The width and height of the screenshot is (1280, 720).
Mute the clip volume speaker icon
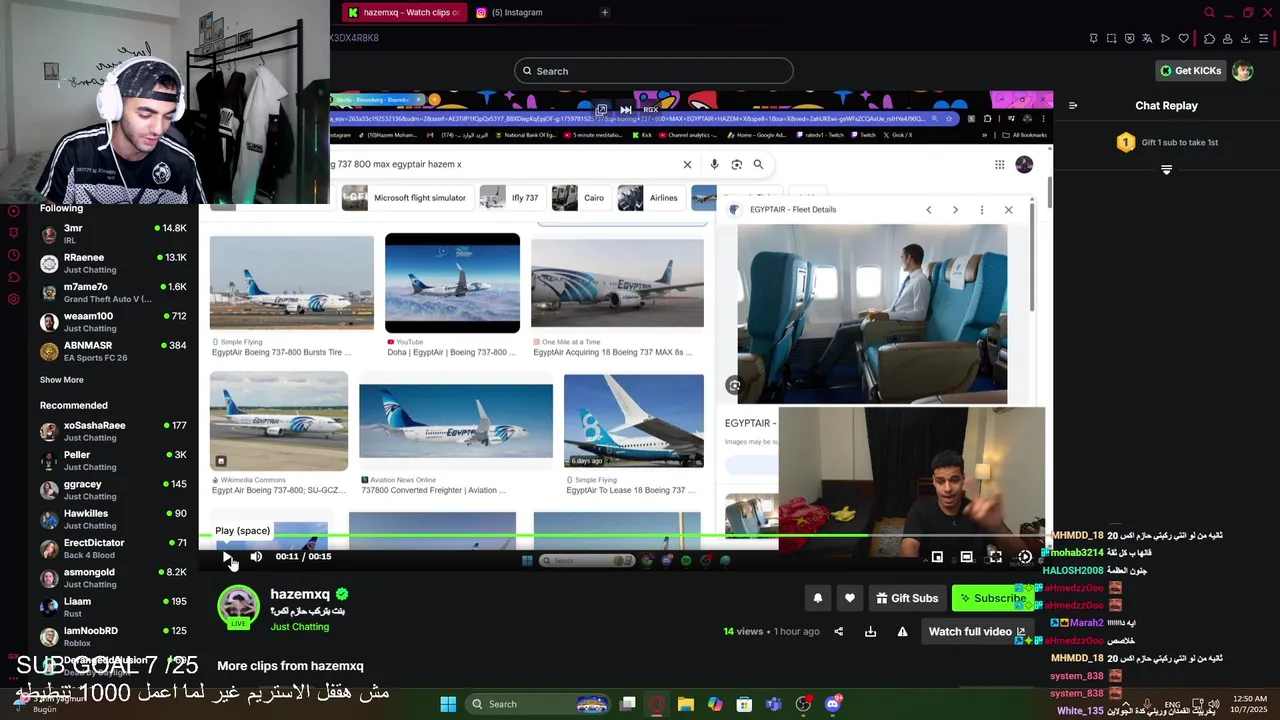(x=256, y=557)
